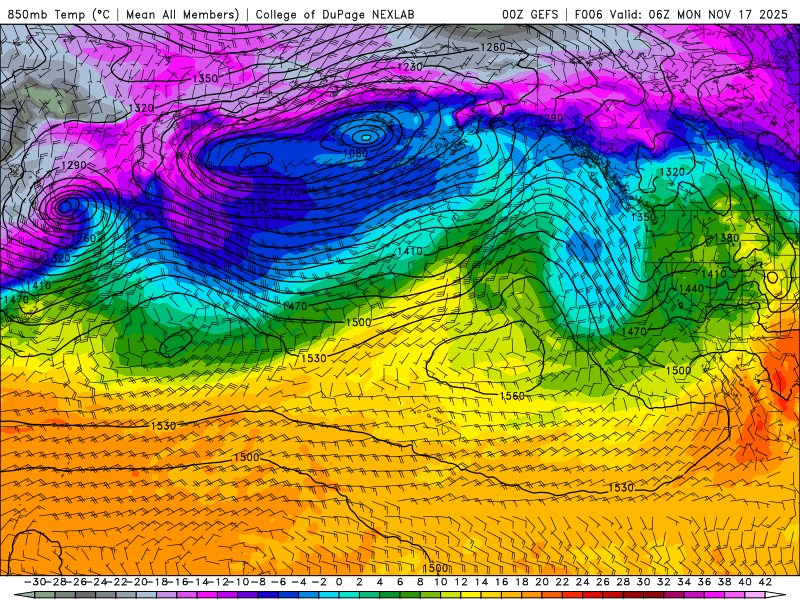This screenshot has height=600, width=800.
Task: Click the positive 6 color scale label
Action: [400, 582]
